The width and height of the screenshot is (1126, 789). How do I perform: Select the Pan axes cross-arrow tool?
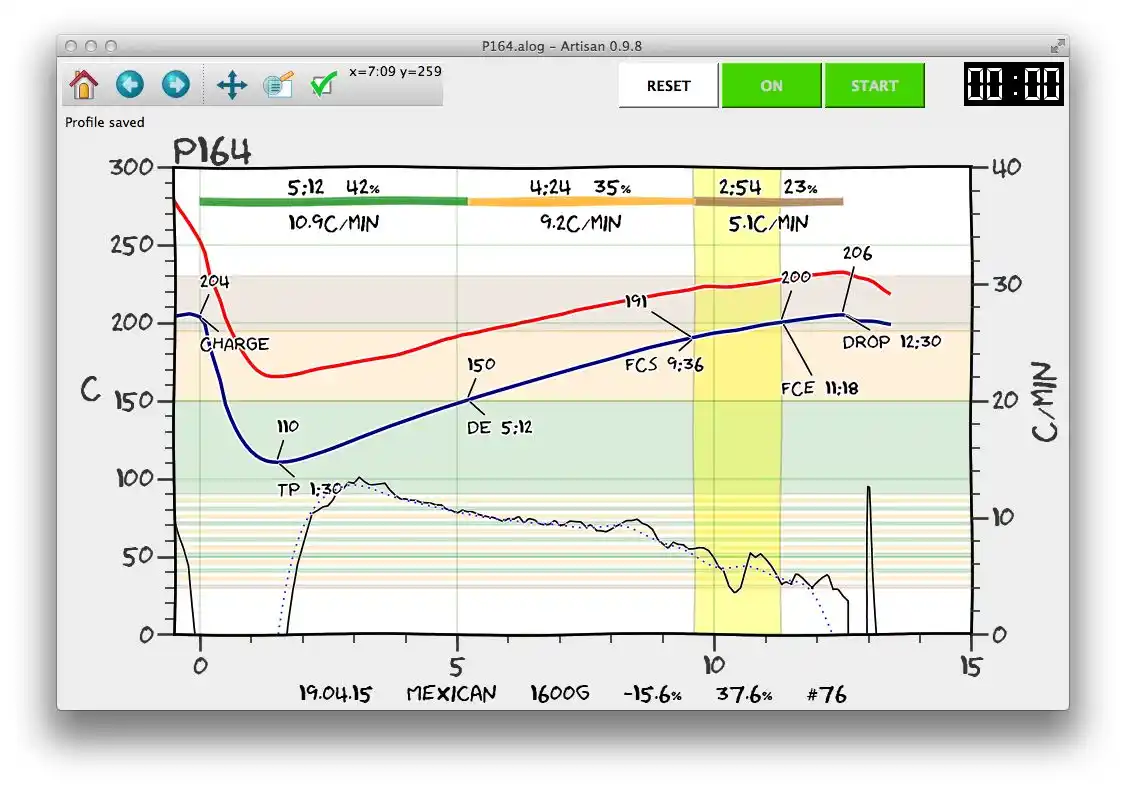[231, 85]
